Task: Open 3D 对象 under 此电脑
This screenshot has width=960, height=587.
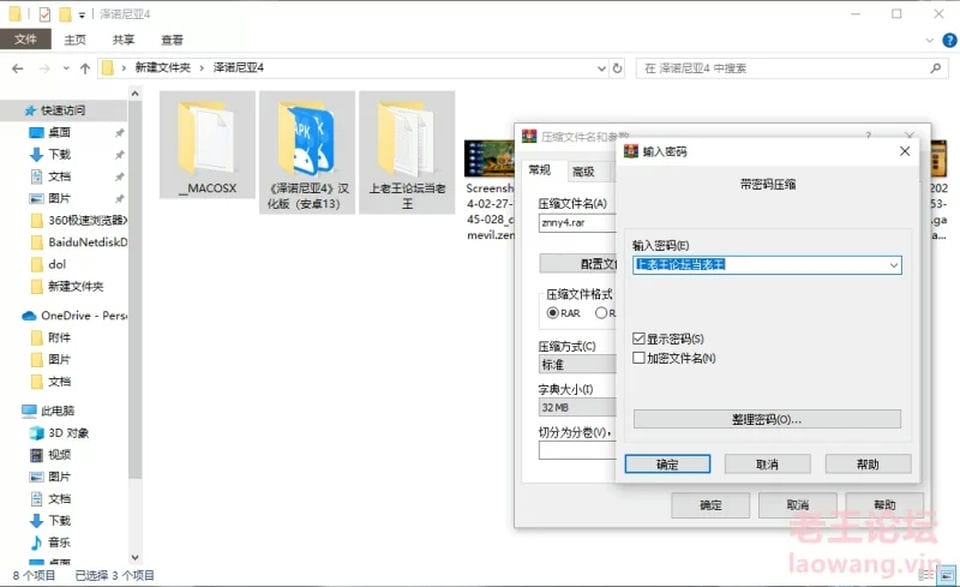Action: [x=69, y=433]
